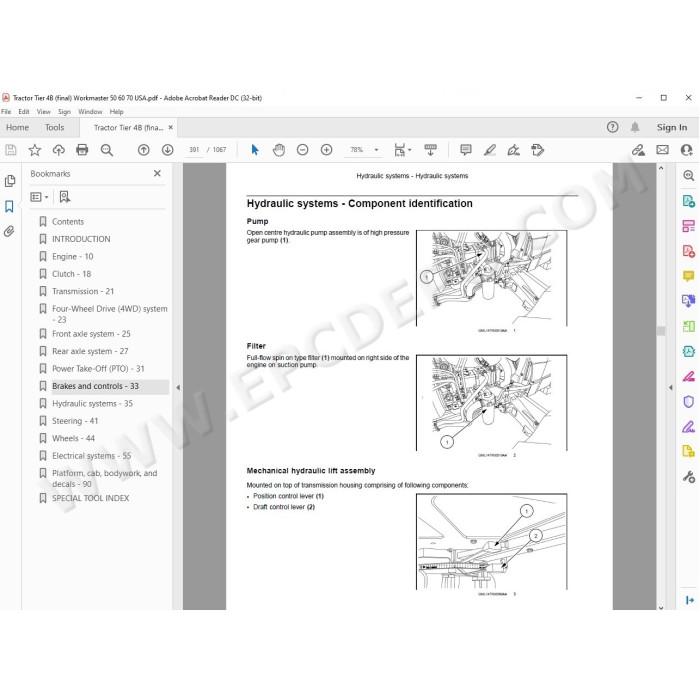Jump to the Contents bookmark
Image resolution: width=700 pixels, height=700 pixels.
pyautogui.click(x=68, y=221)
